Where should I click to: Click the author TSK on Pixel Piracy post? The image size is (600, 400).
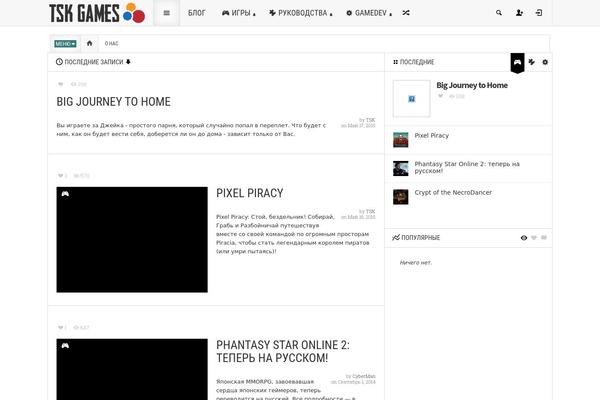tap(370, 212)
